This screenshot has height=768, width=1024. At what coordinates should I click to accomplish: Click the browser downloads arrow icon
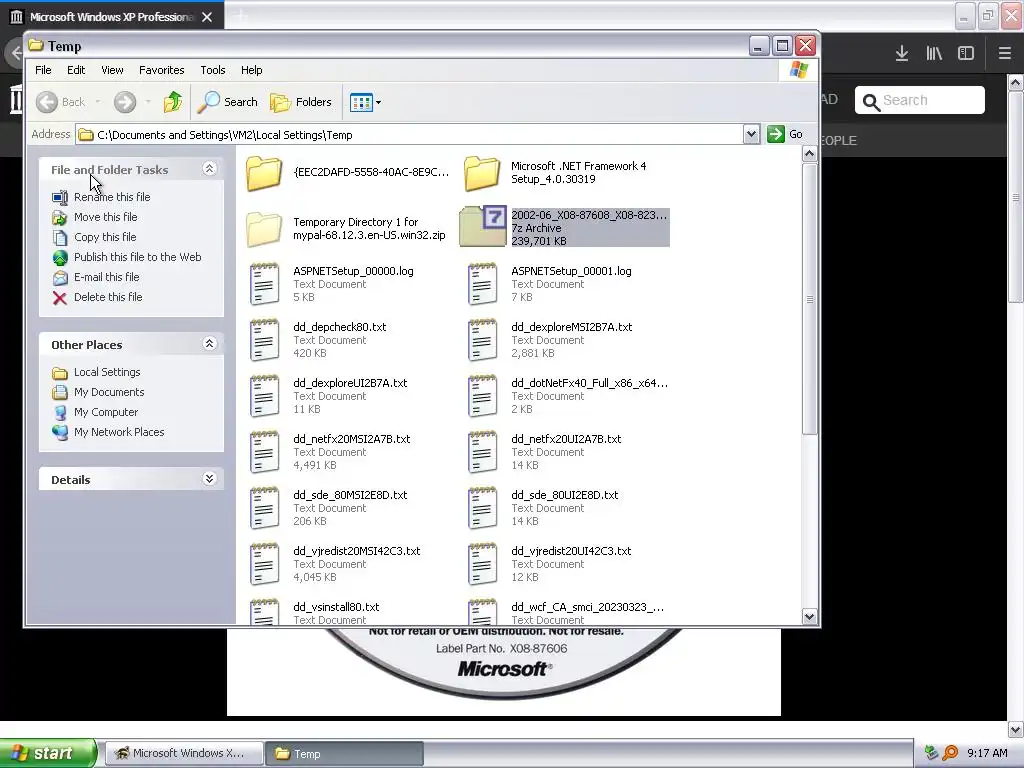902,54
